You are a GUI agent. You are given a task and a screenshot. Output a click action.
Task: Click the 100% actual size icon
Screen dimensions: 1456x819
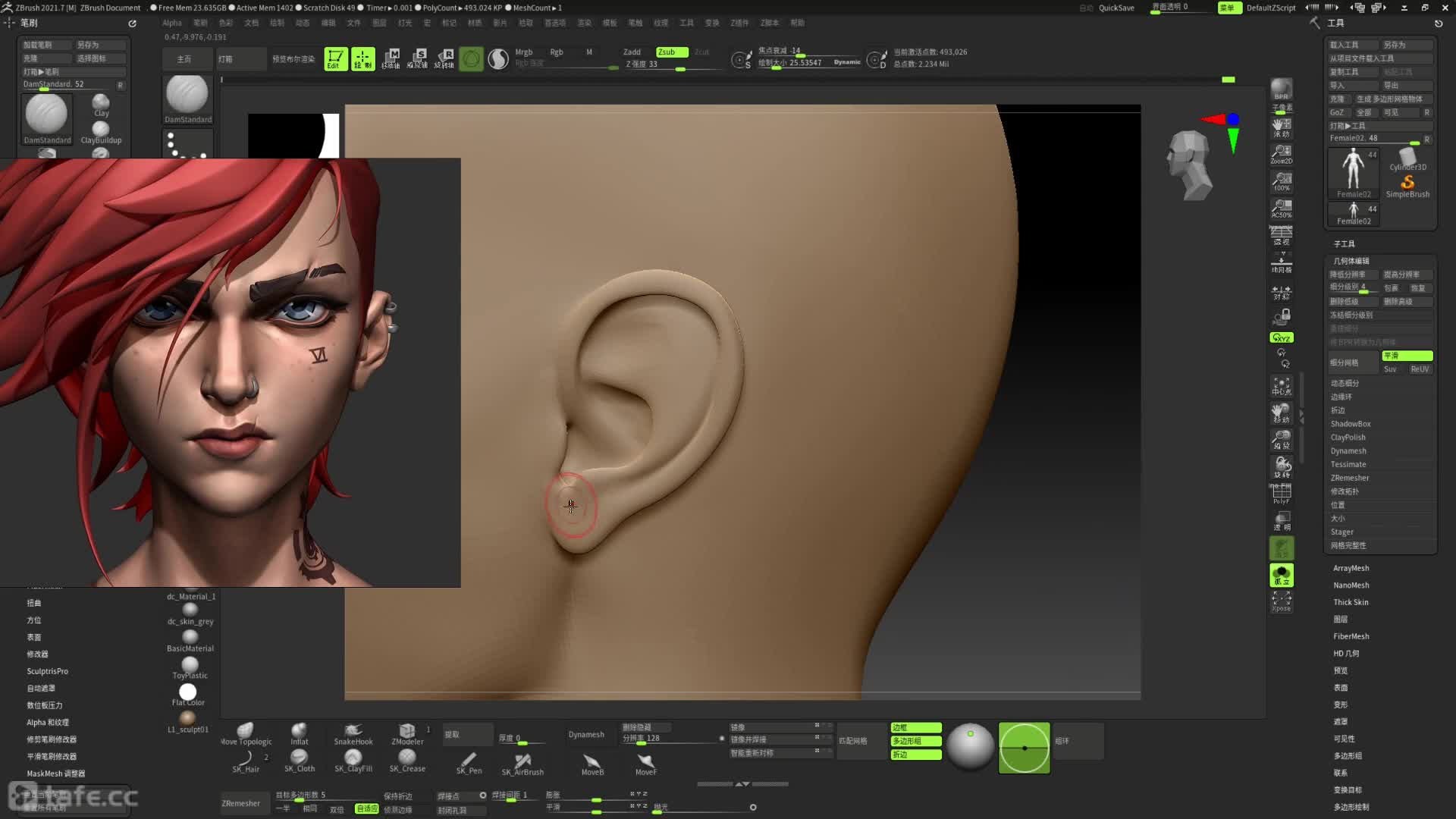point(1282,181)
